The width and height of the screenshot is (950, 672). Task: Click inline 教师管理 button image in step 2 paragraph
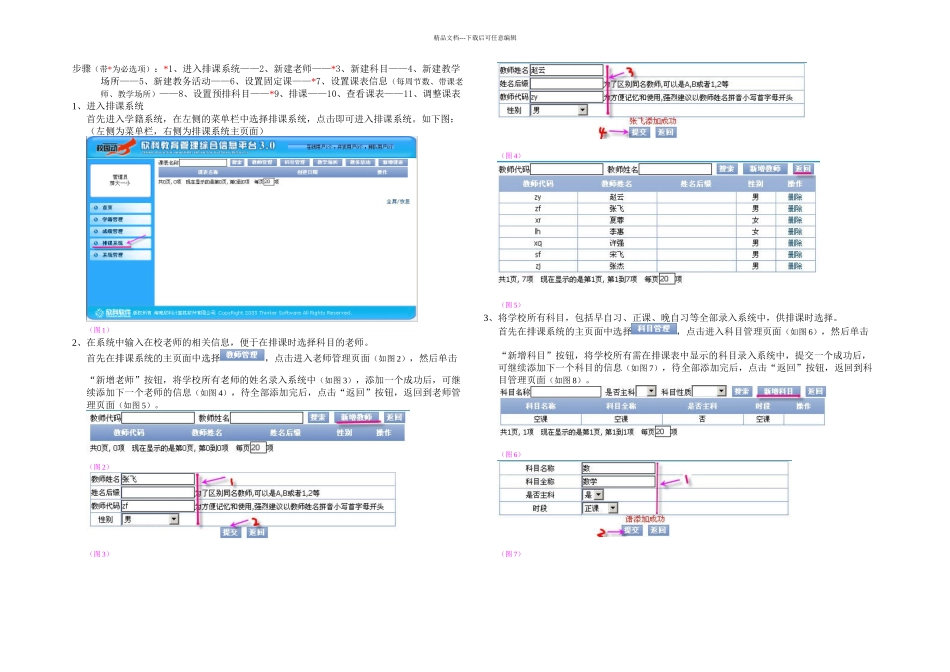pyautogui.click(x=242, y=354)
